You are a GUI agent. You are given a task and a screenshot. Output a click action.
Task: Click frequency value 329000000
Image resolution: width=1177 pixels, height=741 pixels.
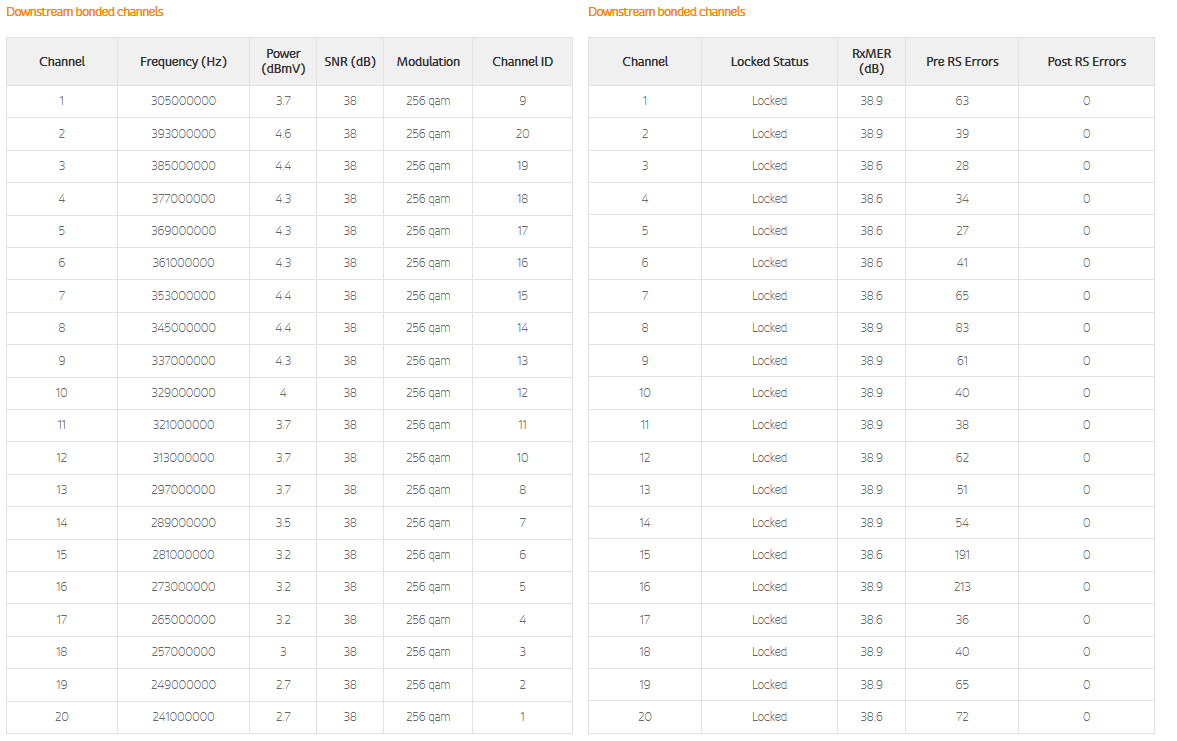click(183, 393)
